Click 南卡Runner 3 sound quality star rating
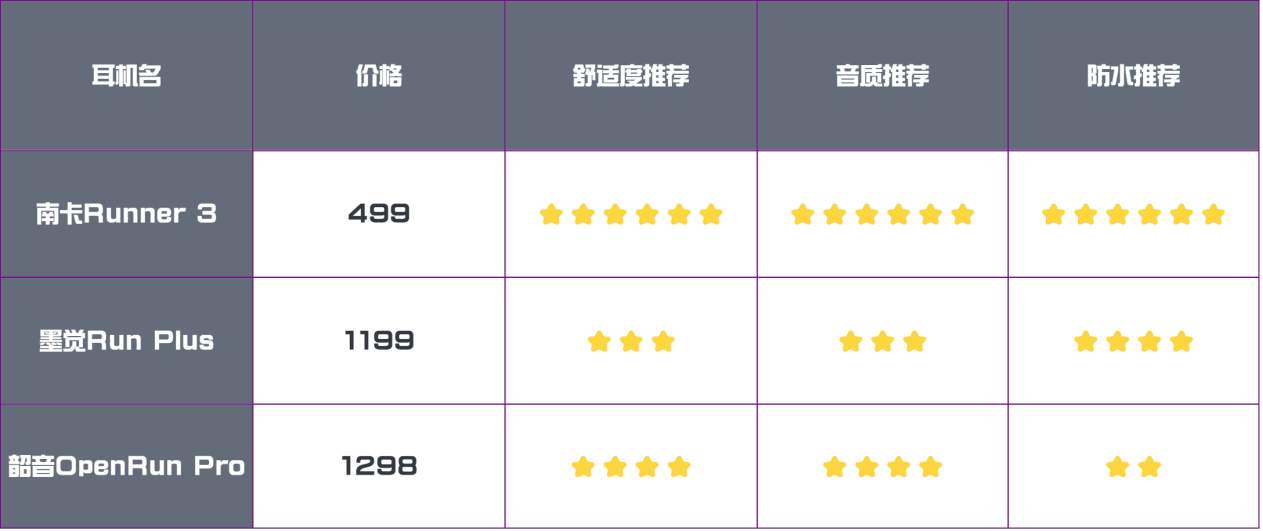Viewport: 1263px width, 531px height. tap(882, 214)
